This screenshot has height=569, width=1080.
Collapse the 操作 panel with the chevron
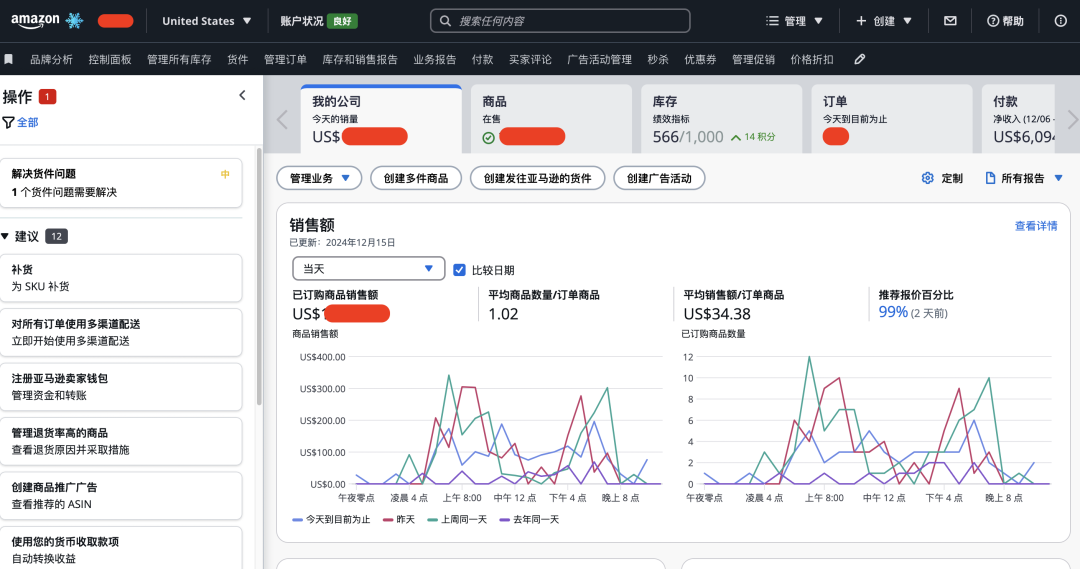click(x=242, y=96)
